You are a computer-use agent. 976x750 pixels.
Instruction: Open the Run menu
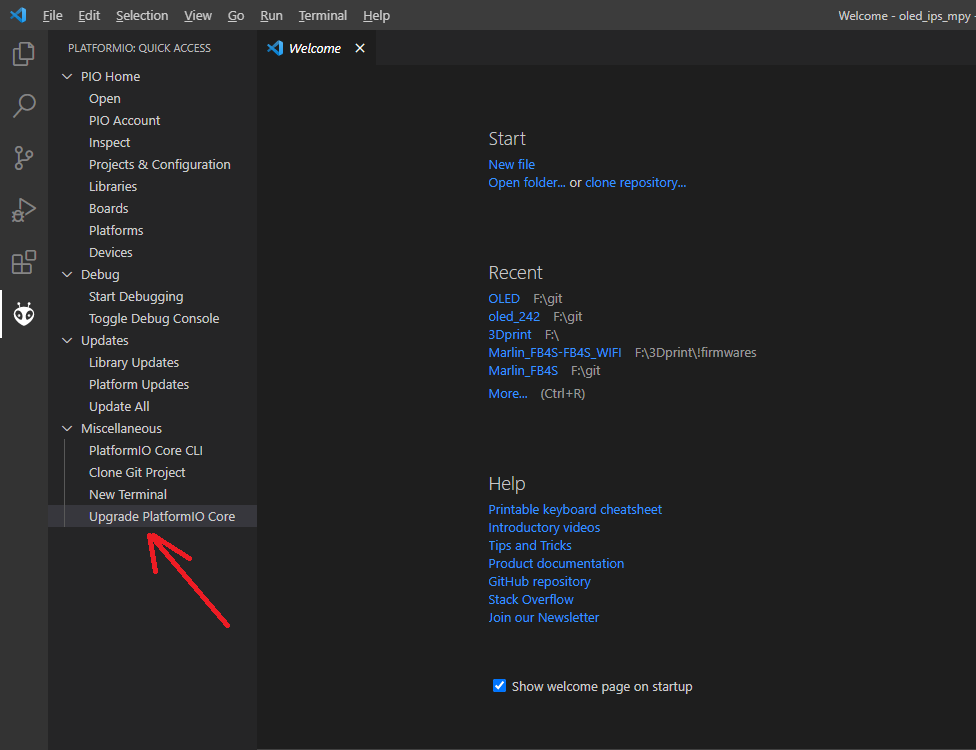coord(271,16)
